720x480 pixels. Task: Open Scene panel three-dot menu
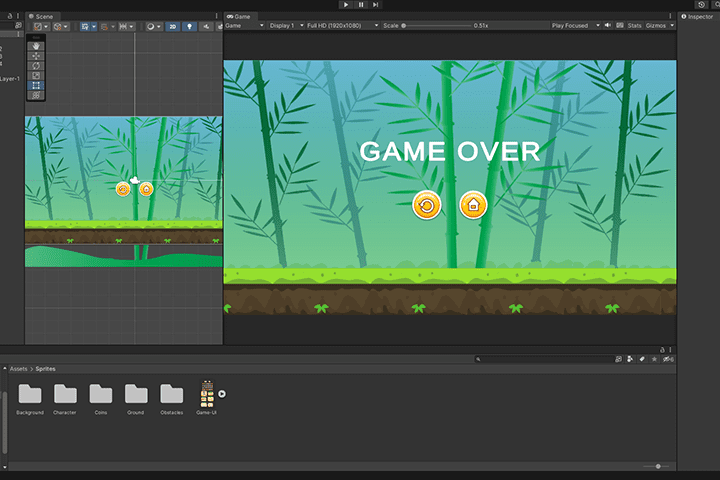click(x=216, y=16)
